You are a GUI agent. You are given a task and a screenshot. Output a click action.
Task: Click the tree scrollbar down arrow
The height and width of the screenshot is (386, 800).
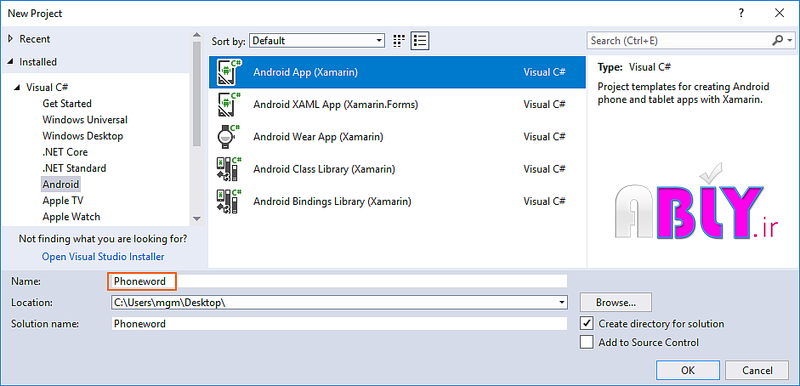pyautogui.click(x=197, y=218)
